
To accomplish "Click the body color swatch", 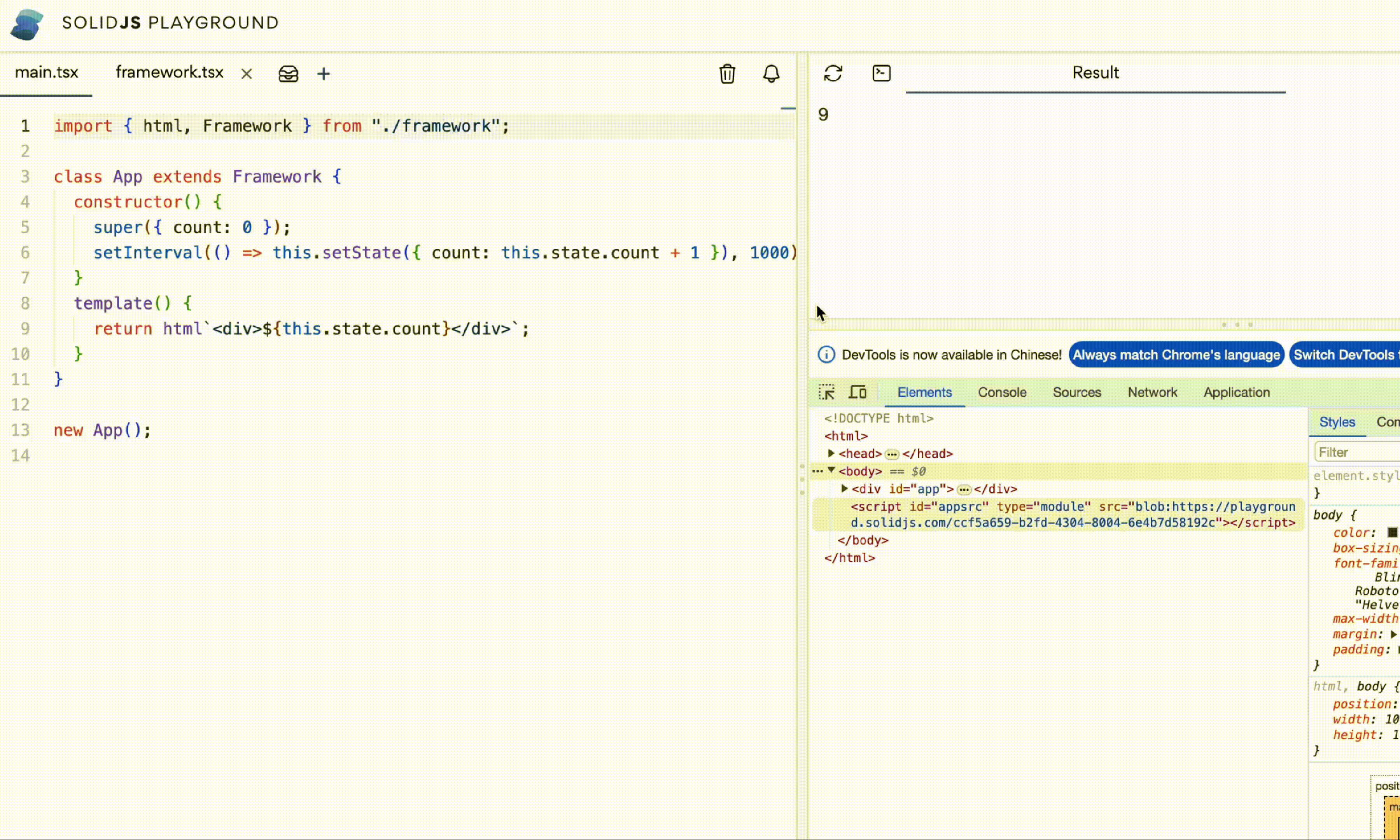I will 1392,533.
